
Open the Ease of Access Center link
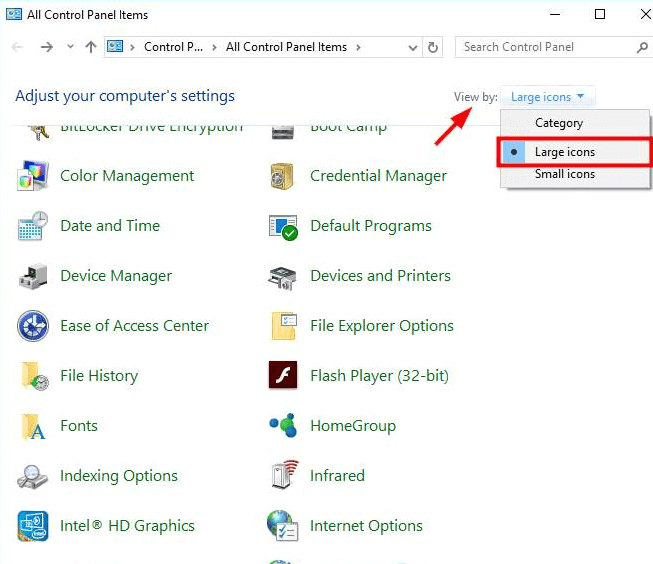click(x=135, y=326)
